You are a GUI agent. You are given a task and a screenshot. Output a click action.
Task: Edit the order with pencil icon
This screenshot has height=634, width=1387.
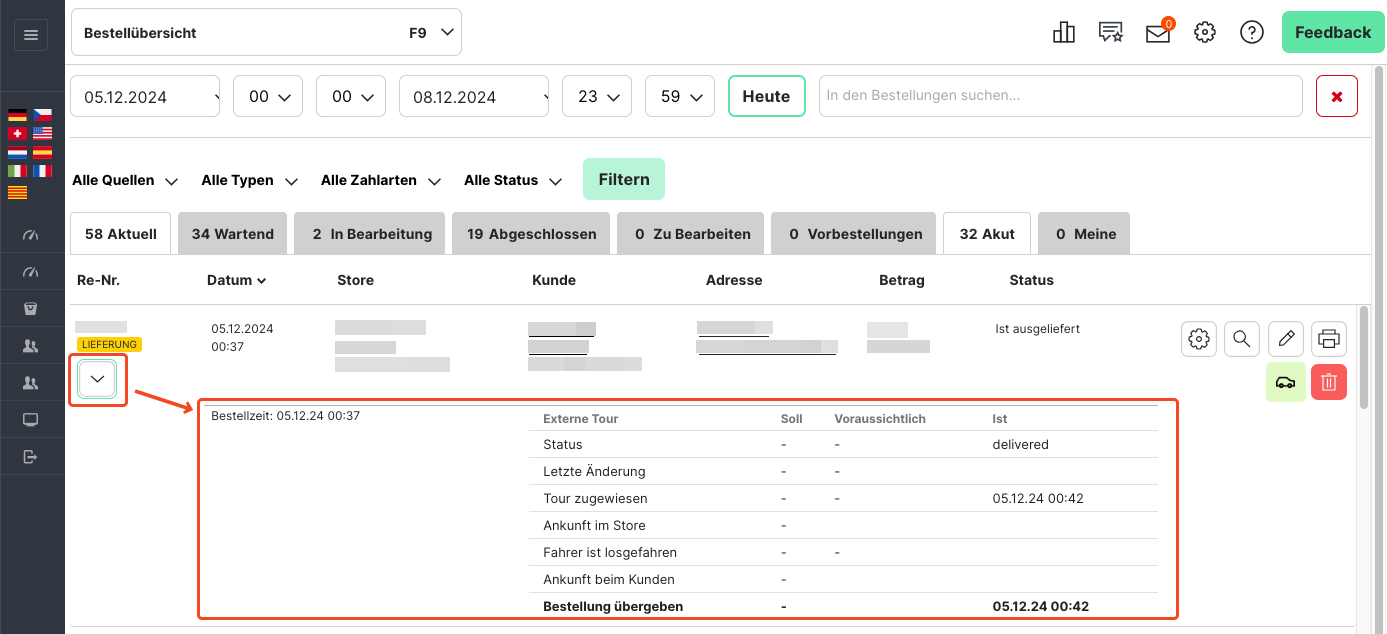coord(1285,339)
